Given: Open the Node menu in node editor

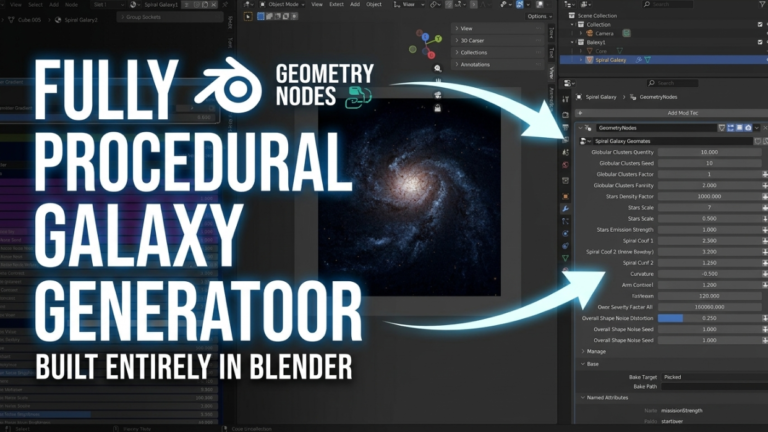Looking at the screenshot, I should tap(72, 4).
